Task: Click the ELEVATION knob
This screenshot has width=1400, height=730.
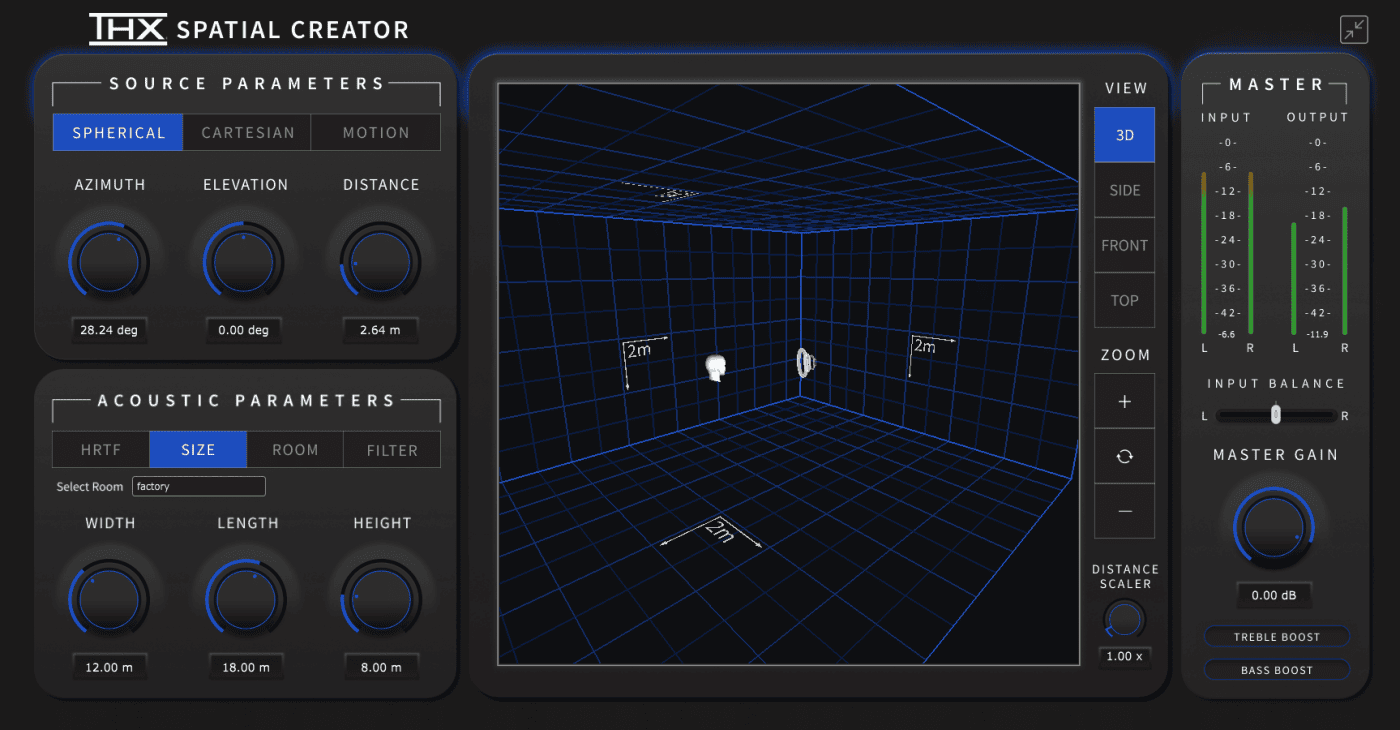Action: pos(244,262)
